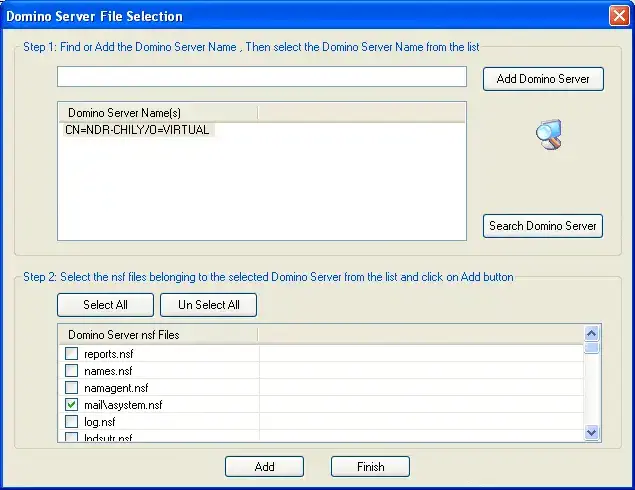The height and width of the screenshot is (490, 635).
Task: Click the nsf file list scrollbar thumb
Action: click(591, 348)
